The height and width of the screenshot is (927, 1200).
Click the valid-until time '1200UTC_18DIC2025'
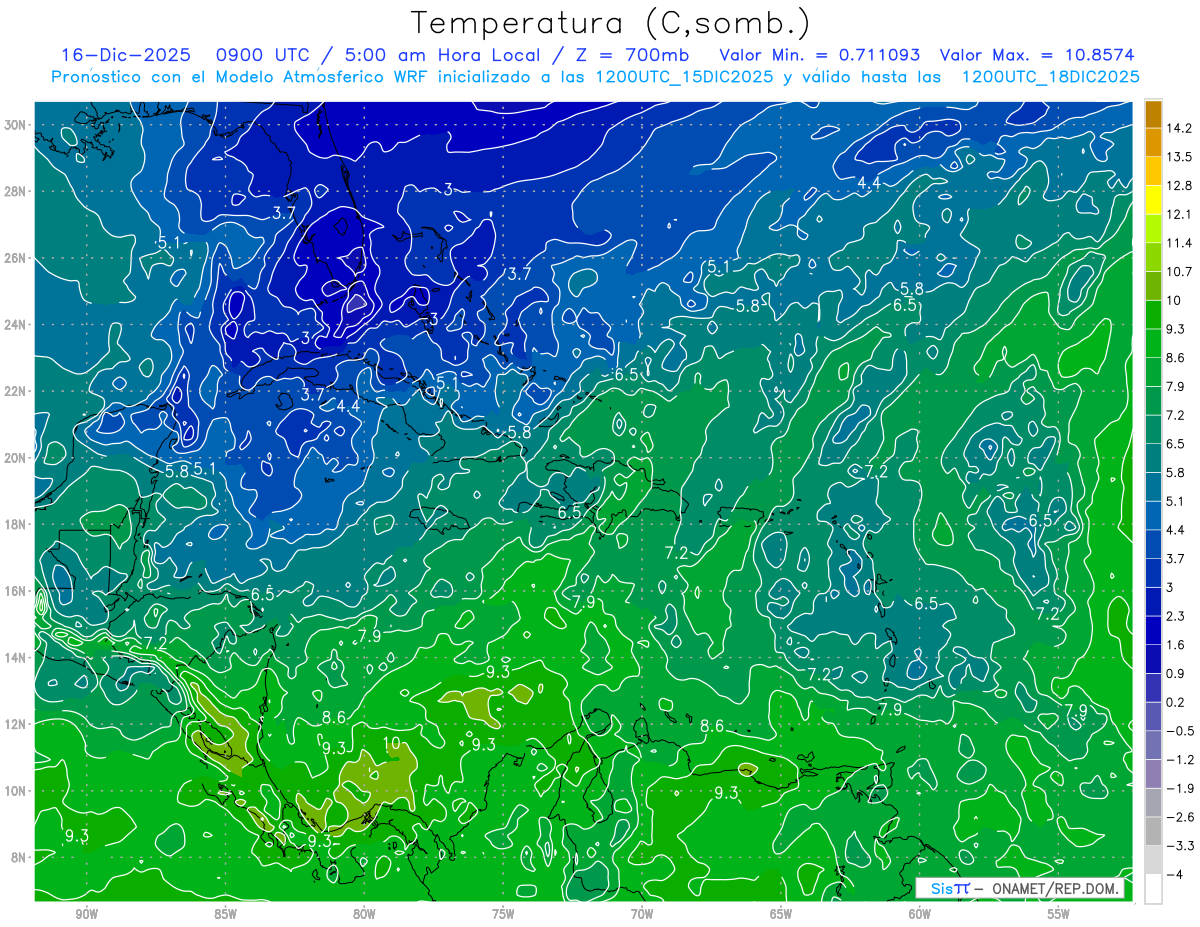coord(1050,76)
